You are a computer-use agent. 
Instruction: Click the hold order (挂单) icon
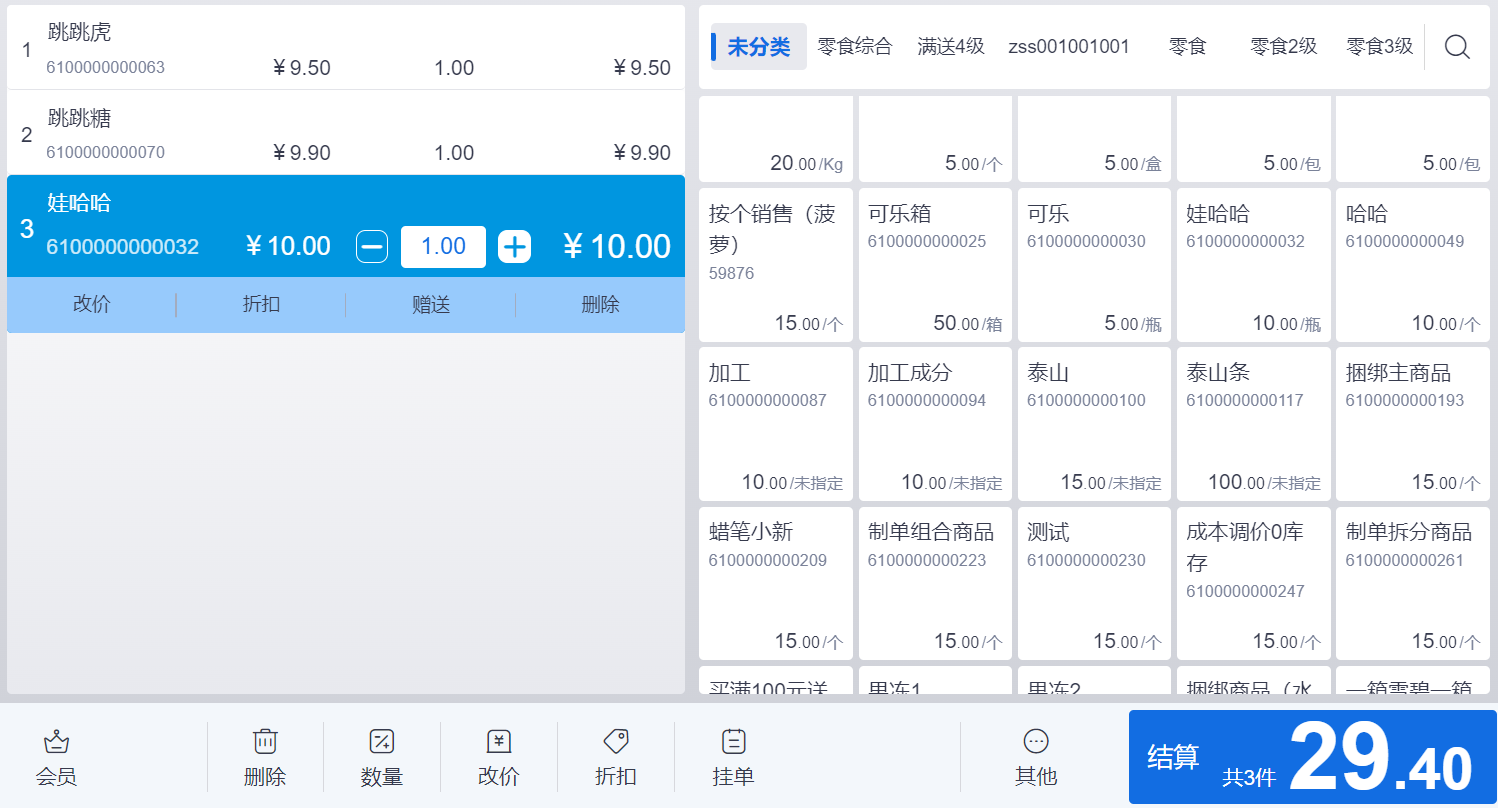point(733,742)
